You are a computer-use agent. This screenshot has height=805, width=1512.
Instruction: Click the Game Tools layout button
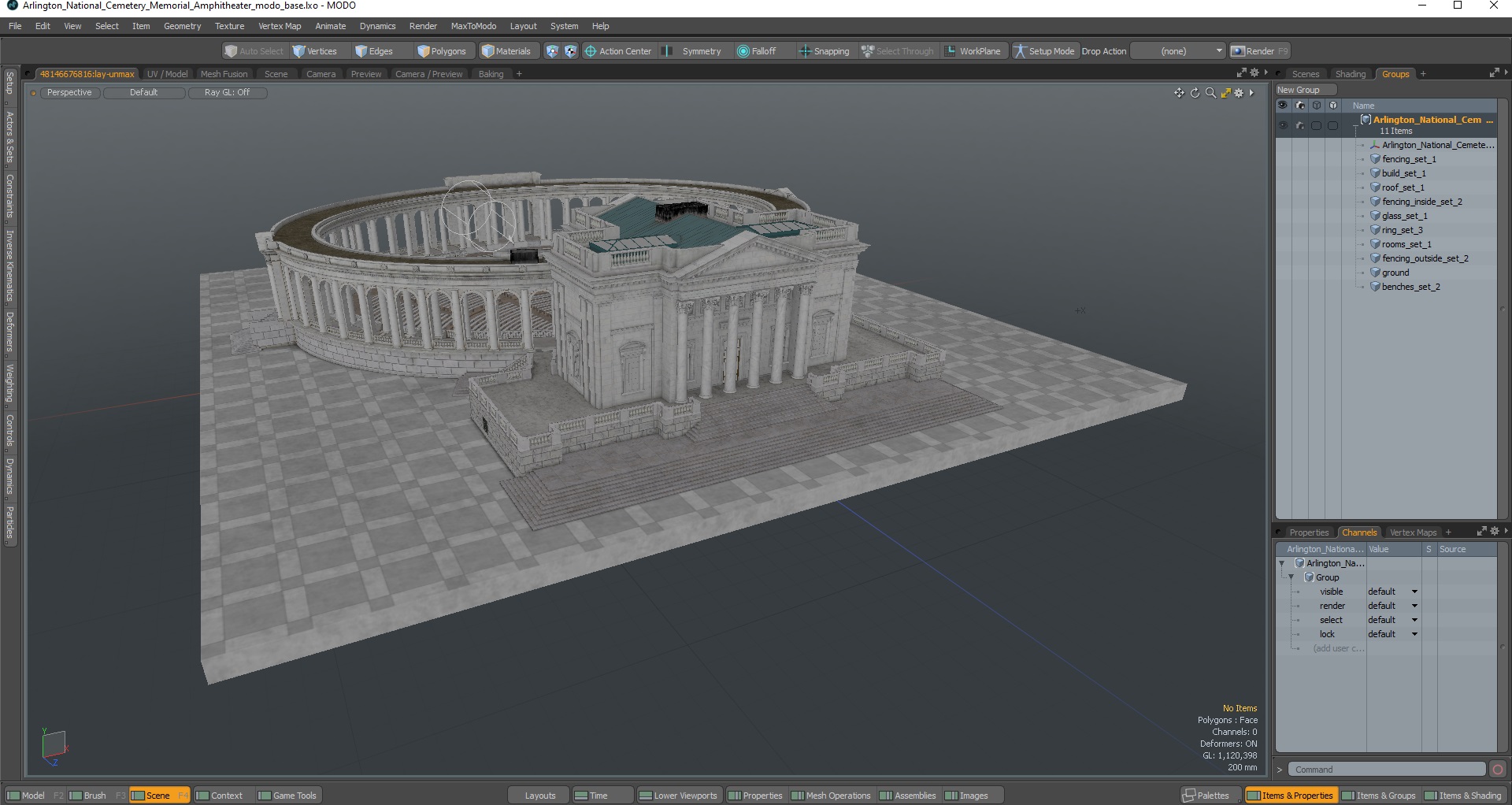287,796
